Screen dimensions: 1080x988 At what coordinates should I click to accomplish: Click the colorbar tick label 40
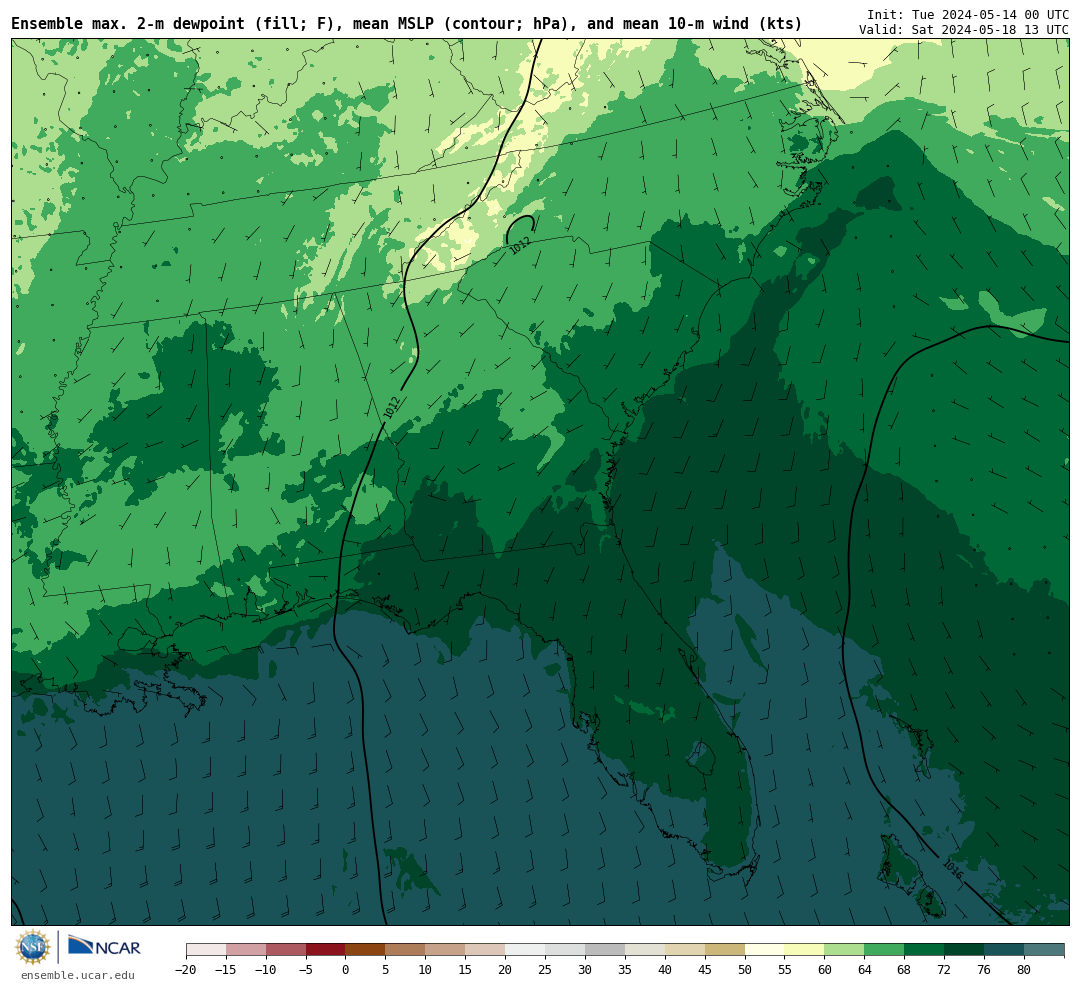(665, 969)
